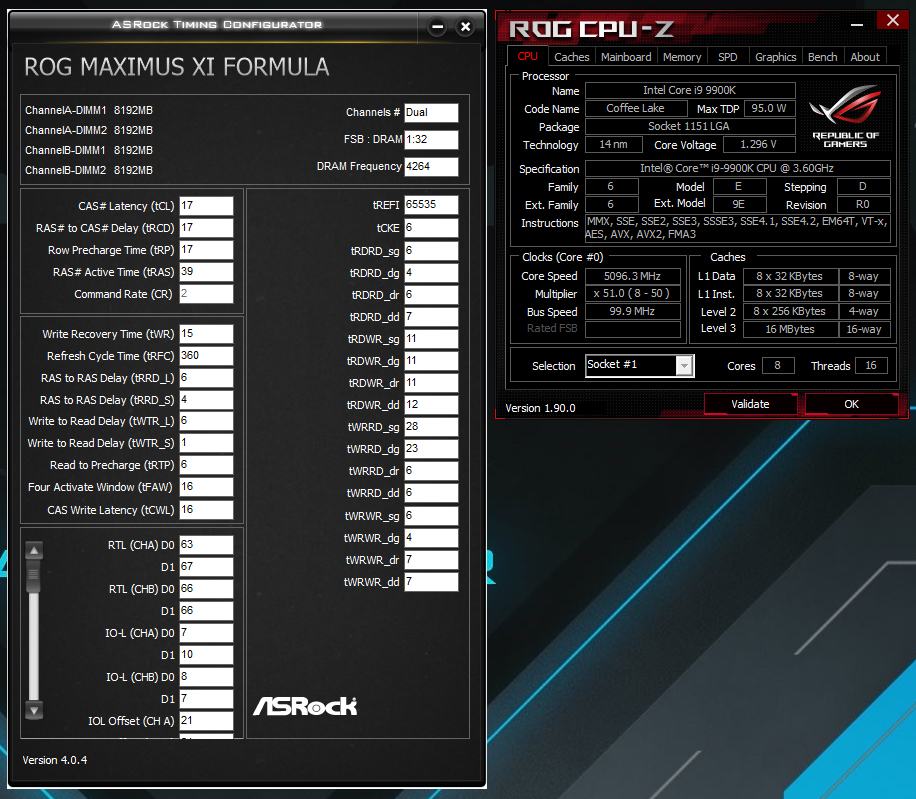Click the tRRD_S value field
Image resolution: width=916 pixels, height=799 pixels.
click(206, 400)
